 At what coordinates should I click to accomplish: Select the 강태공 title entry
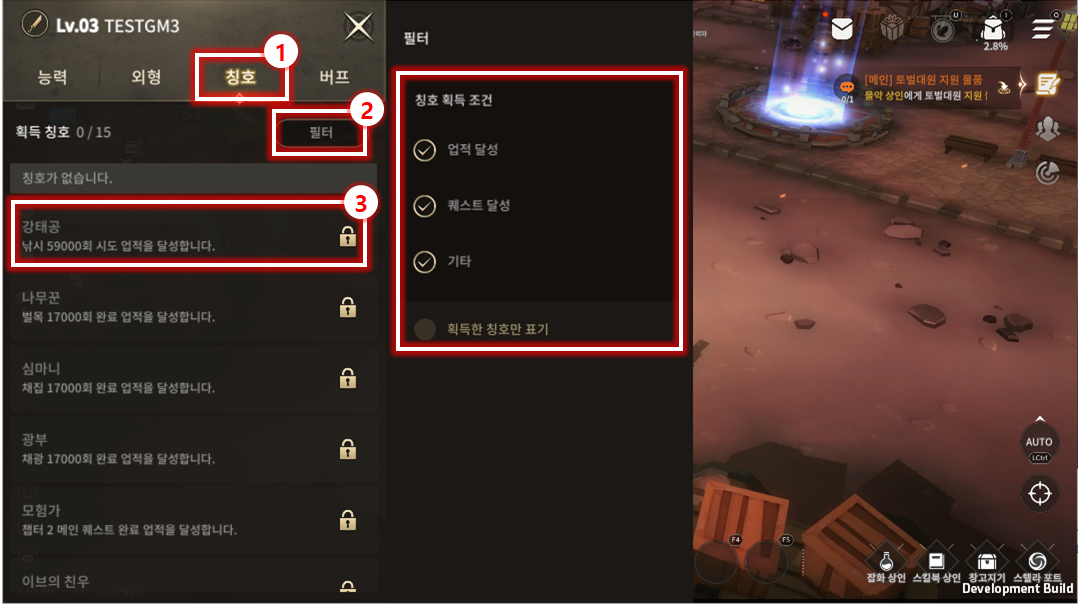click(x=188, y=236)
